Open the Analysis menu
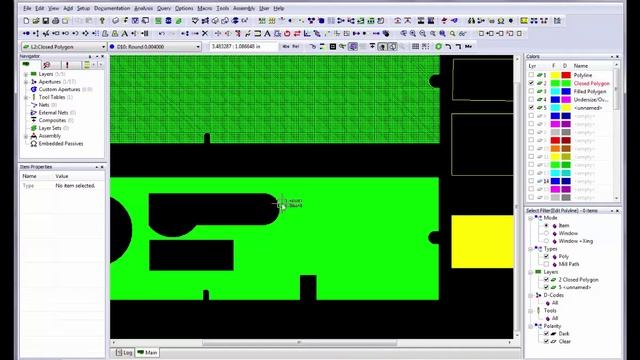Viewport: 640px width, 360px height. coord(143,8)
